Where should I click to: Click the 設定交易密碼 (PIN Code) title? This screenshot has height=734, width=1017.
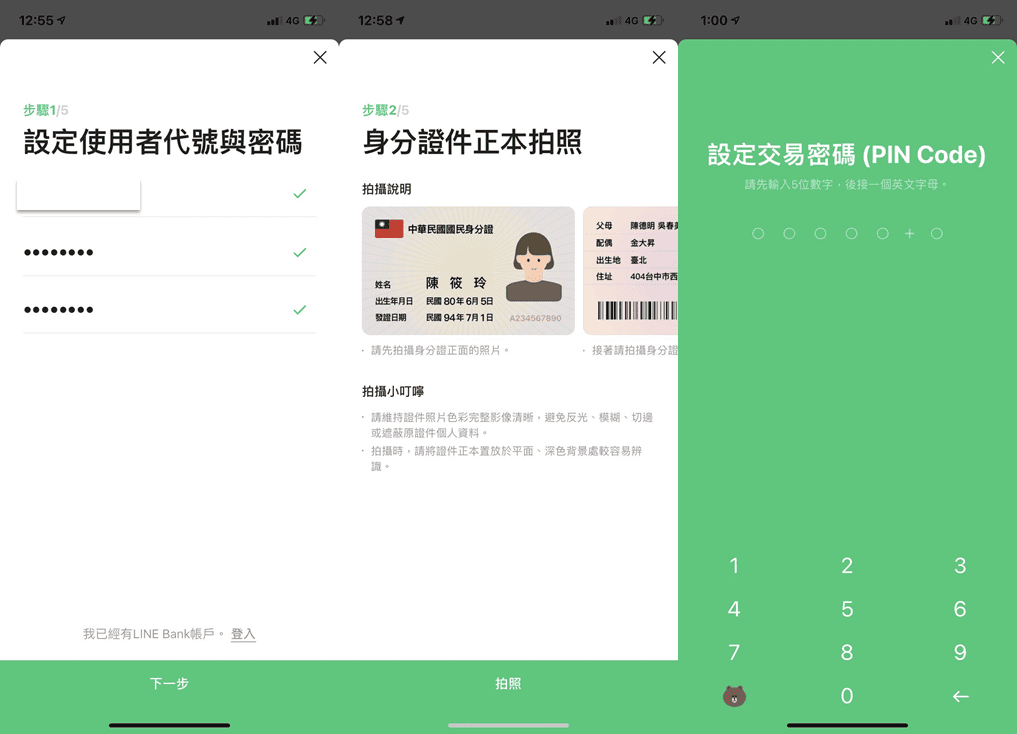point(846,155)
